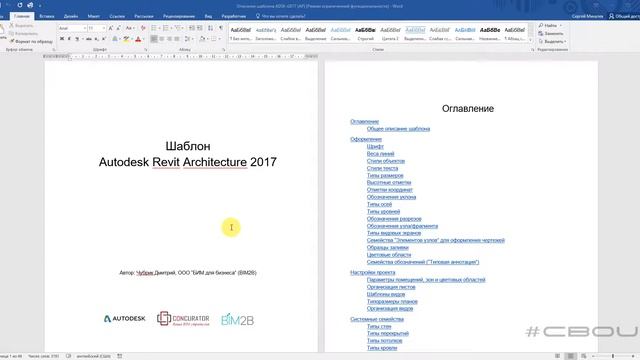Toggle strikethrough formatting
Image resolution: width=640 pixels, height=360 pixels.
[89, 39]
